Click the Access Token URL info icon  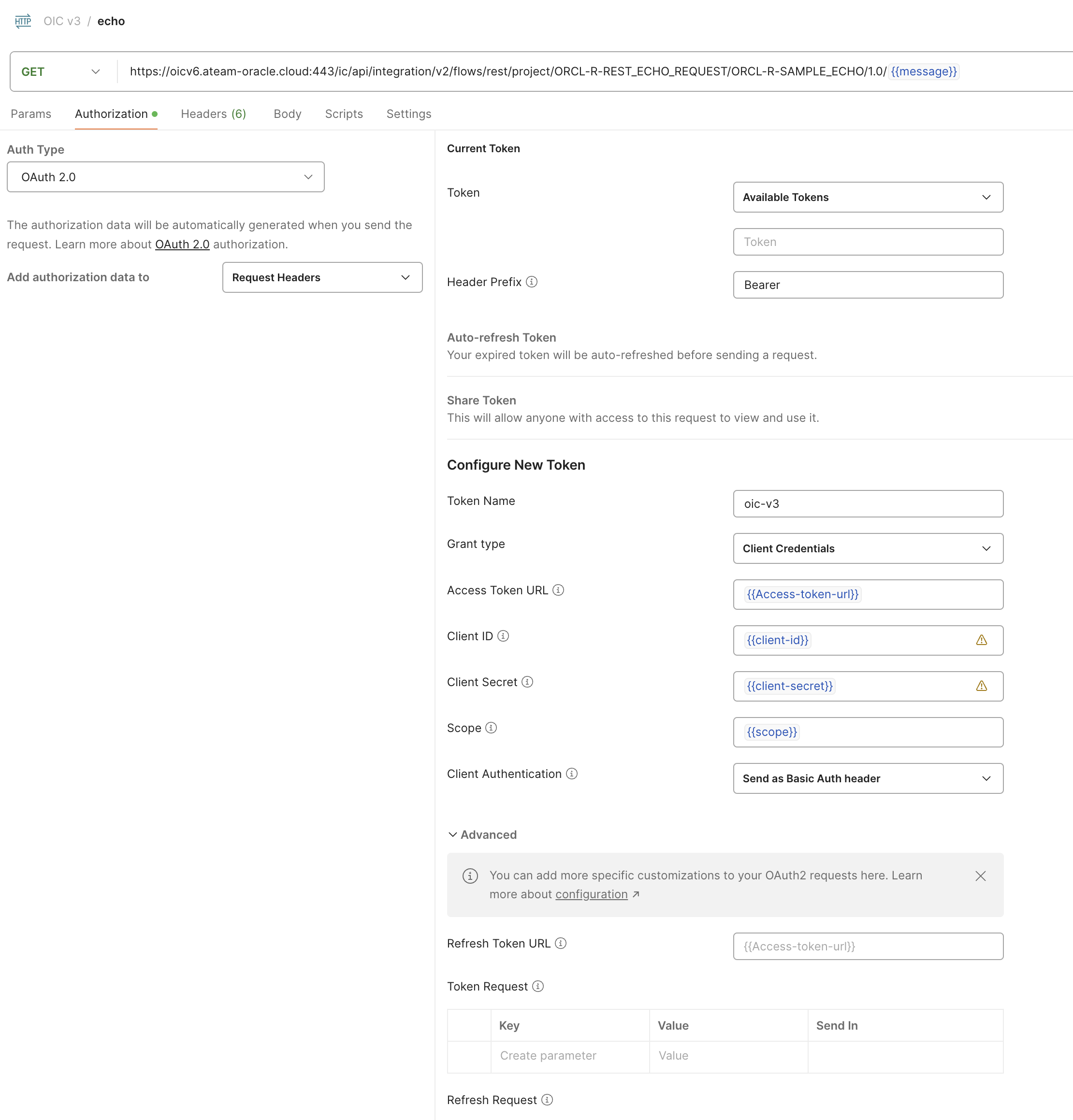pos(559,589)
